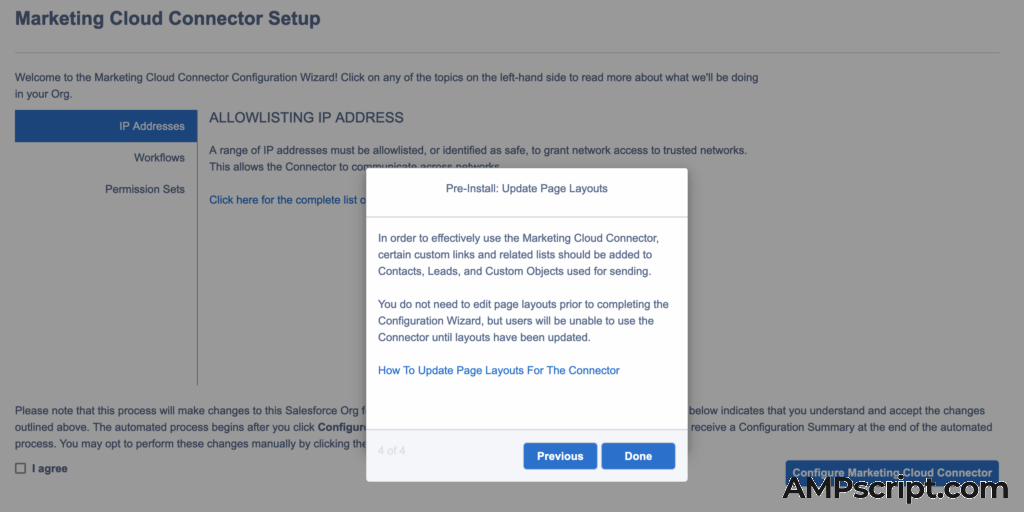Click the dialog's first paragraph about custom links
This screenshot has width=1024, height=512.
518,255
